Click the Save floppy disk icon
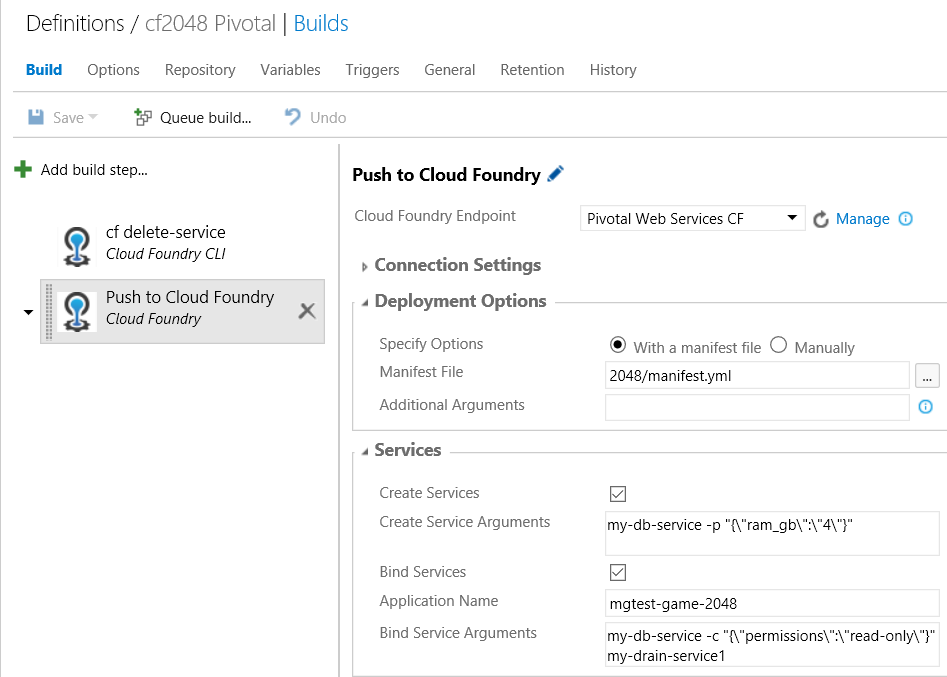Viewport: 947px width, 677px height. pyautogui.click(x=36, y=117)
